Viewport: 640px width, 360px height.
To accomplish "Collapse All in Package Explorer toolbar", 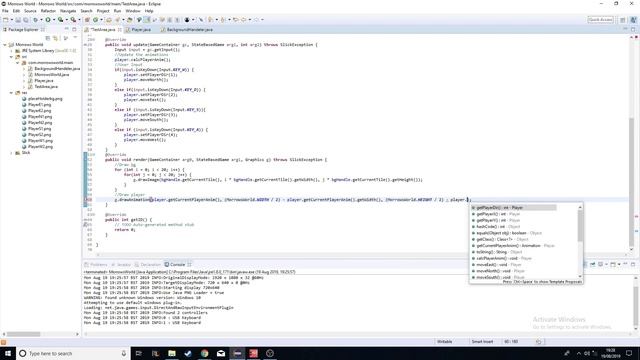I will (47, 38).
